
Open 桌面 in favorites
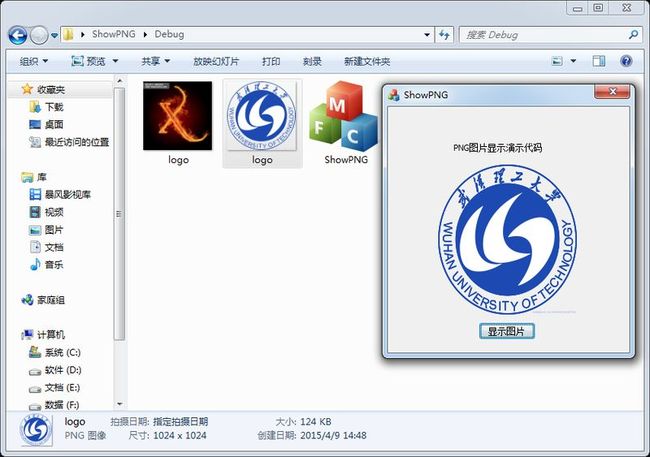click(x=54, y=124)
